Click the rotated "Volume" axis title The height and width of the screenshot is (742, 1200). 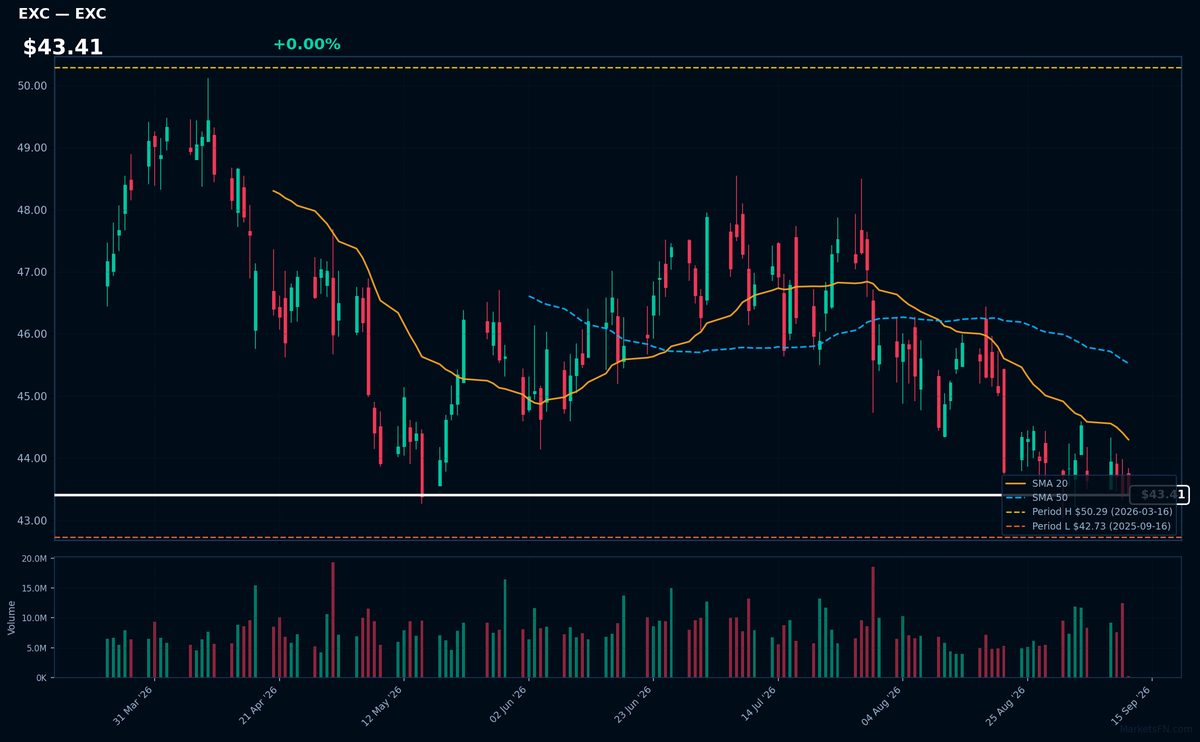click(x=11, y=617)
